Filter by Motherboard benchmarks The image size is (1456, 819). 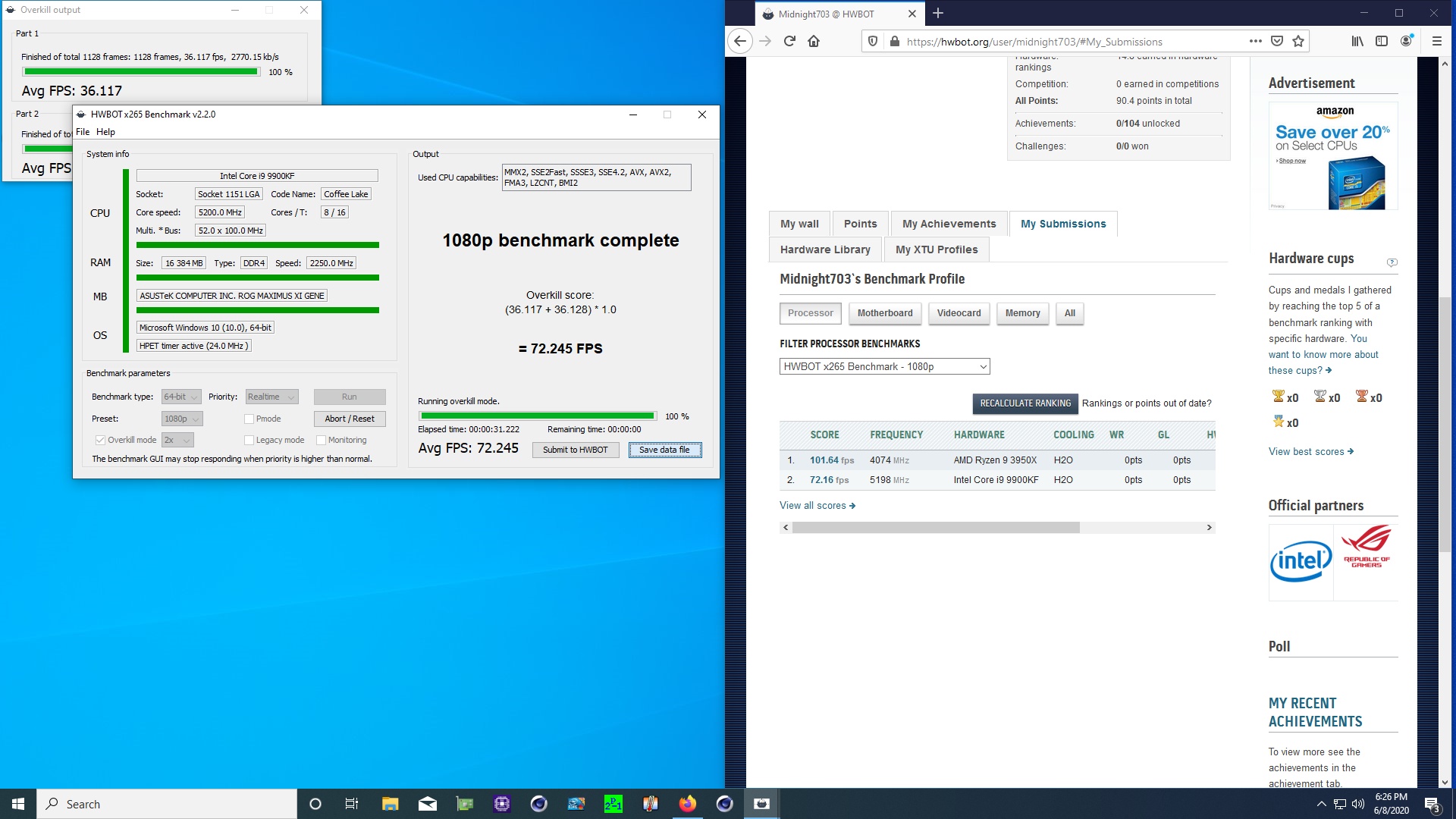pos(885,313)
